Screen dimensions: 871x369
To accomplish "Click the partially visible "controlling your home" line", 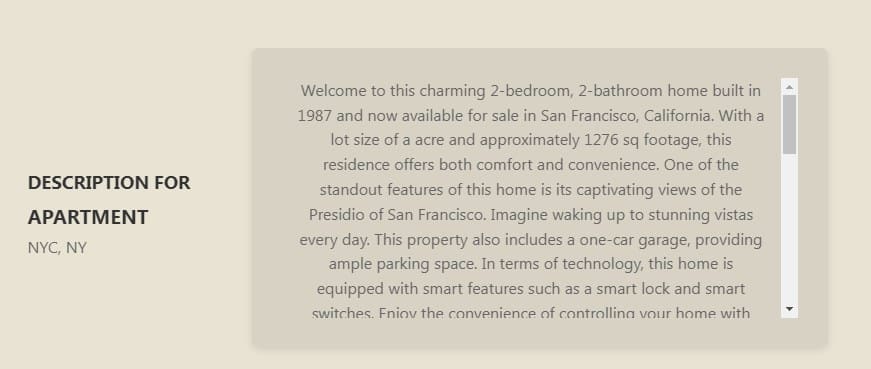I will [530, 313].
